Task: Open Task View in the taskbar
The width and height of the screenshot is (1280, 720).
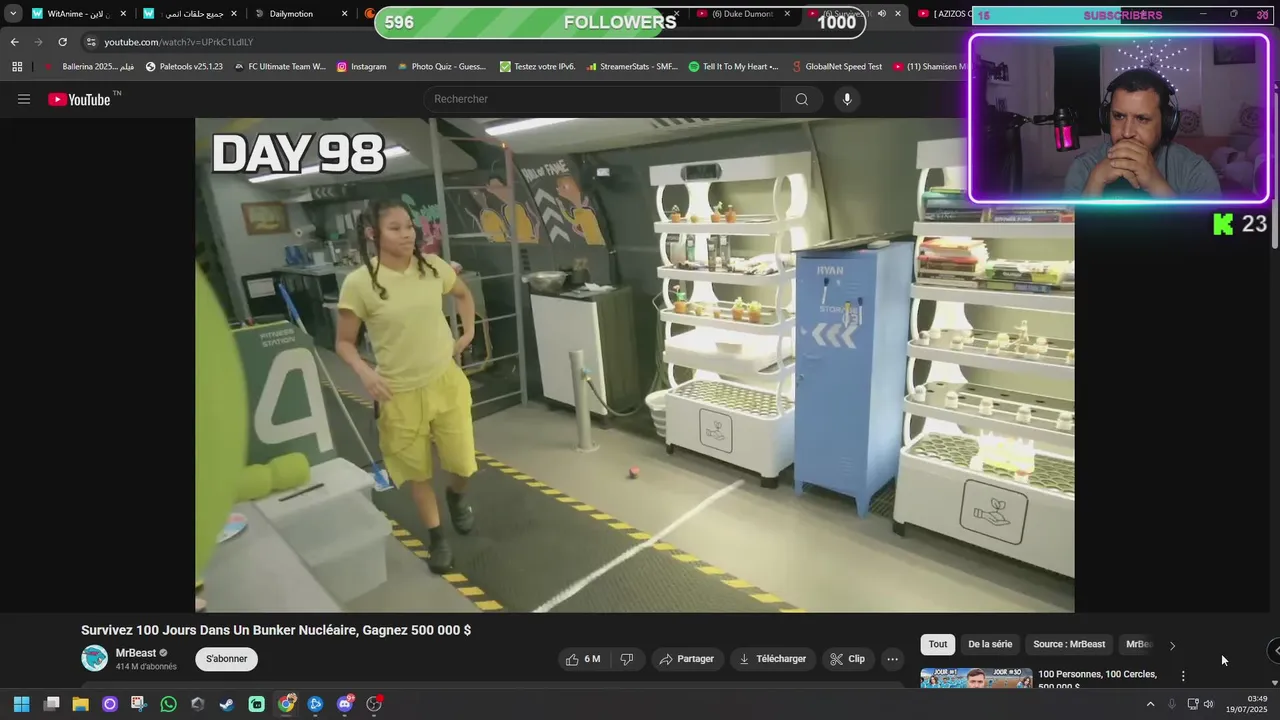Action: pos(51,704)
